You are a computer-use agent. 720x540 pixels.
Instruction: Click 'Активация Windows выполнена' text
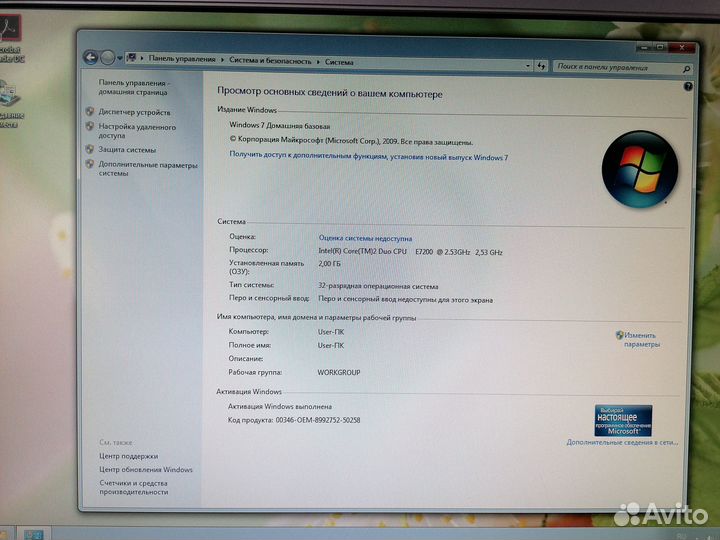[x=280, y=406]
